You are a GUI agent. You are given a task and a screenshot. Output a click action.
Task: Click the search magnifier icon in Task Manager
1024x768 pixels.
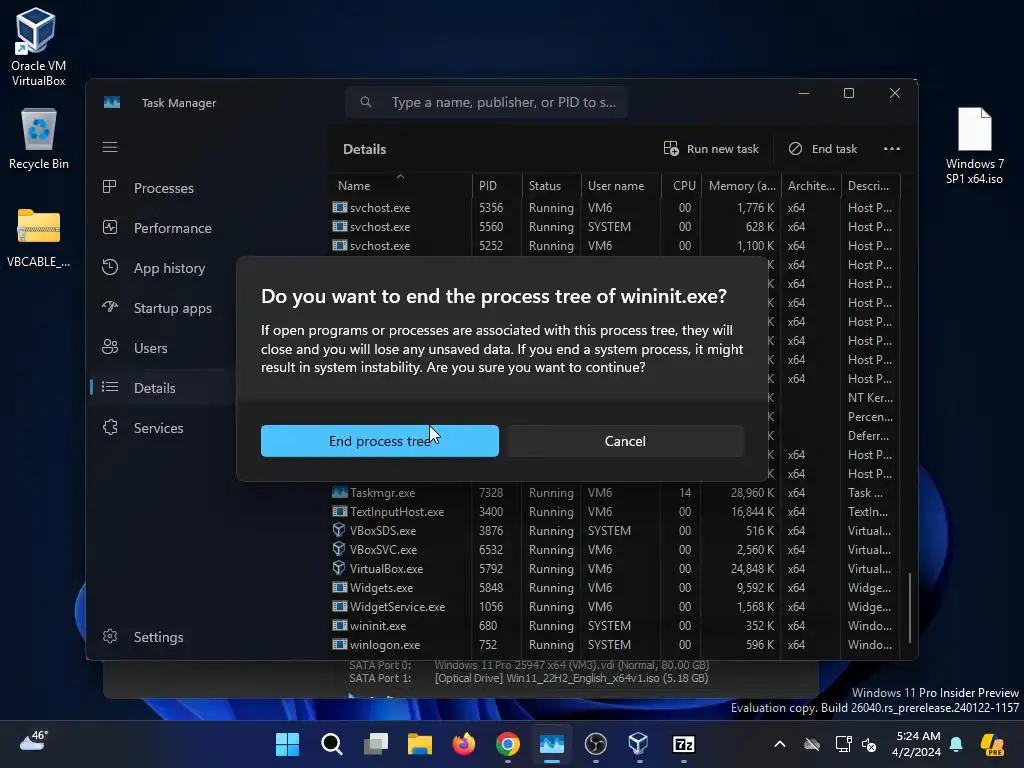366,102
